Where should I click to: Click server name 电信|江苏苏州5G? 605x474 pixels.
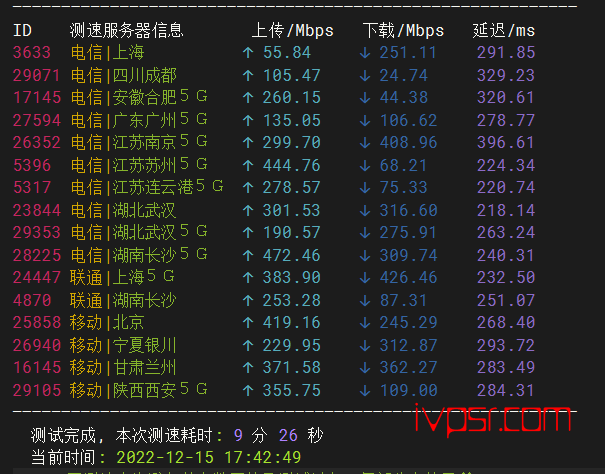(139, 165)
